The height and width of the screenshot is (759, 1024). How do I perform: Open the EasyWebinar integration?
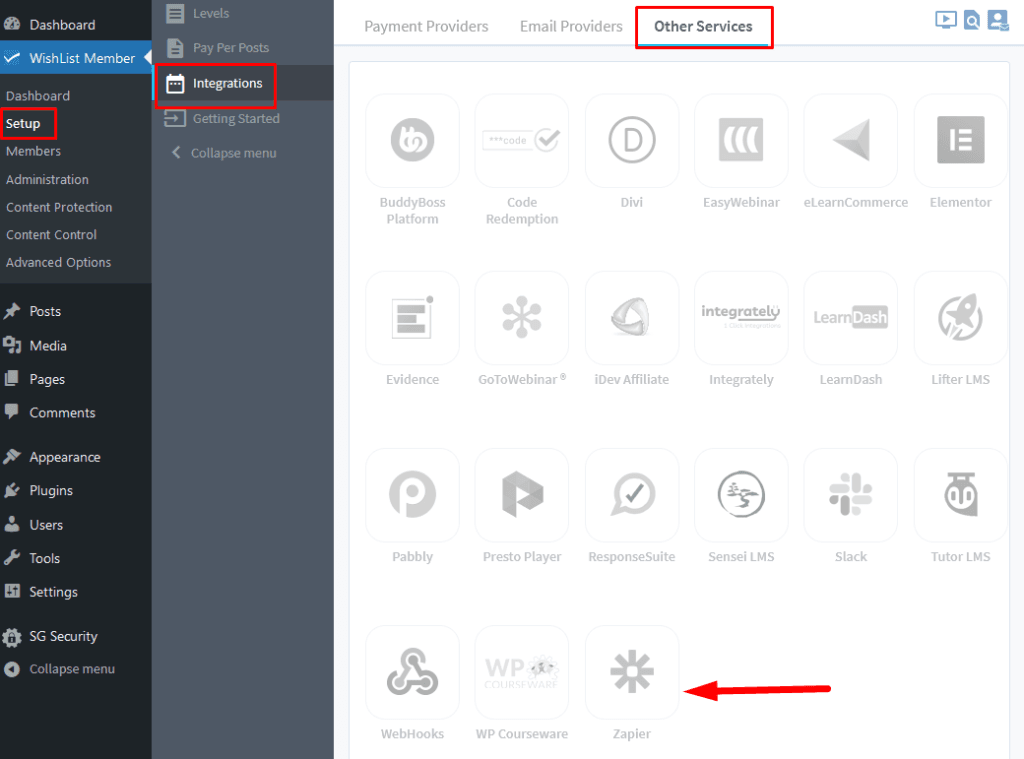click(741, 140)
